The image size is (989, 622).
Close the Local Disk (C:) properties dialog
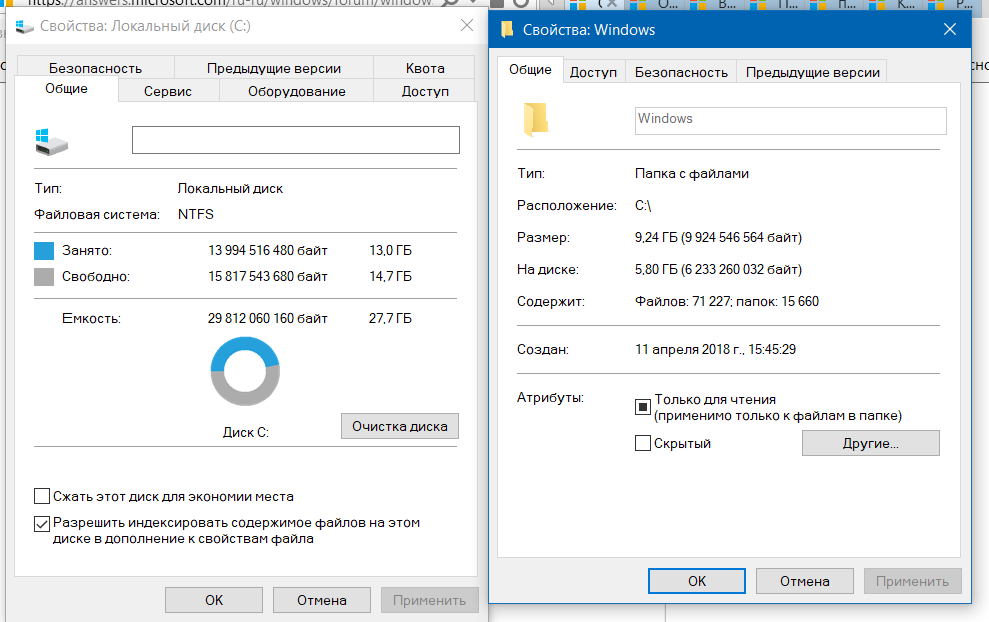click(467, 25)
